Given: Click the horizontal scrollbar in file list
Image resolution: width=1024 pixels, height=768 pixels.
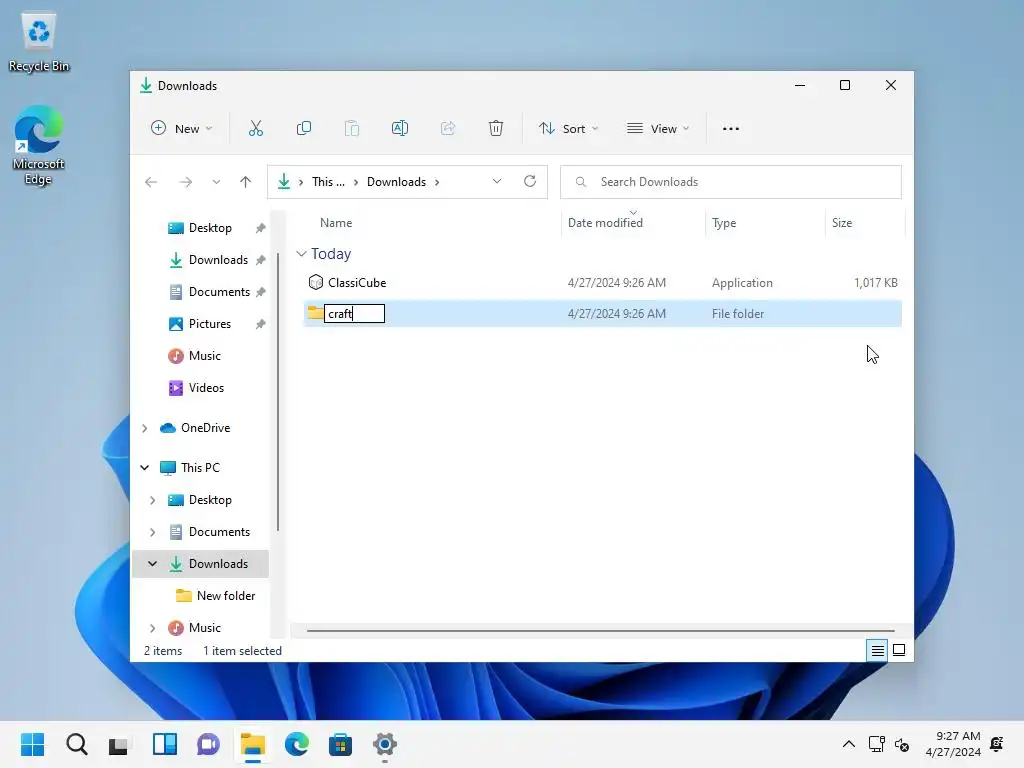Looking at the screenshot, I should [x=600, y=631].
